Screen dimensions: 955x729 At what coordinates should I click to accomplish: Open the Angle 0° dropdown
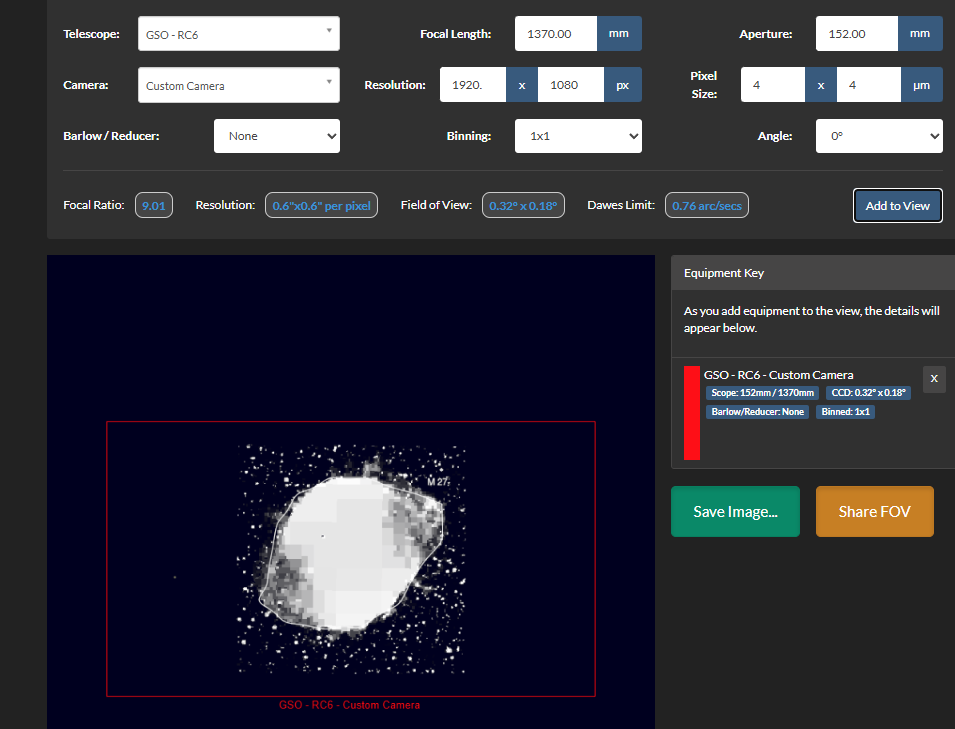point(879,136)
